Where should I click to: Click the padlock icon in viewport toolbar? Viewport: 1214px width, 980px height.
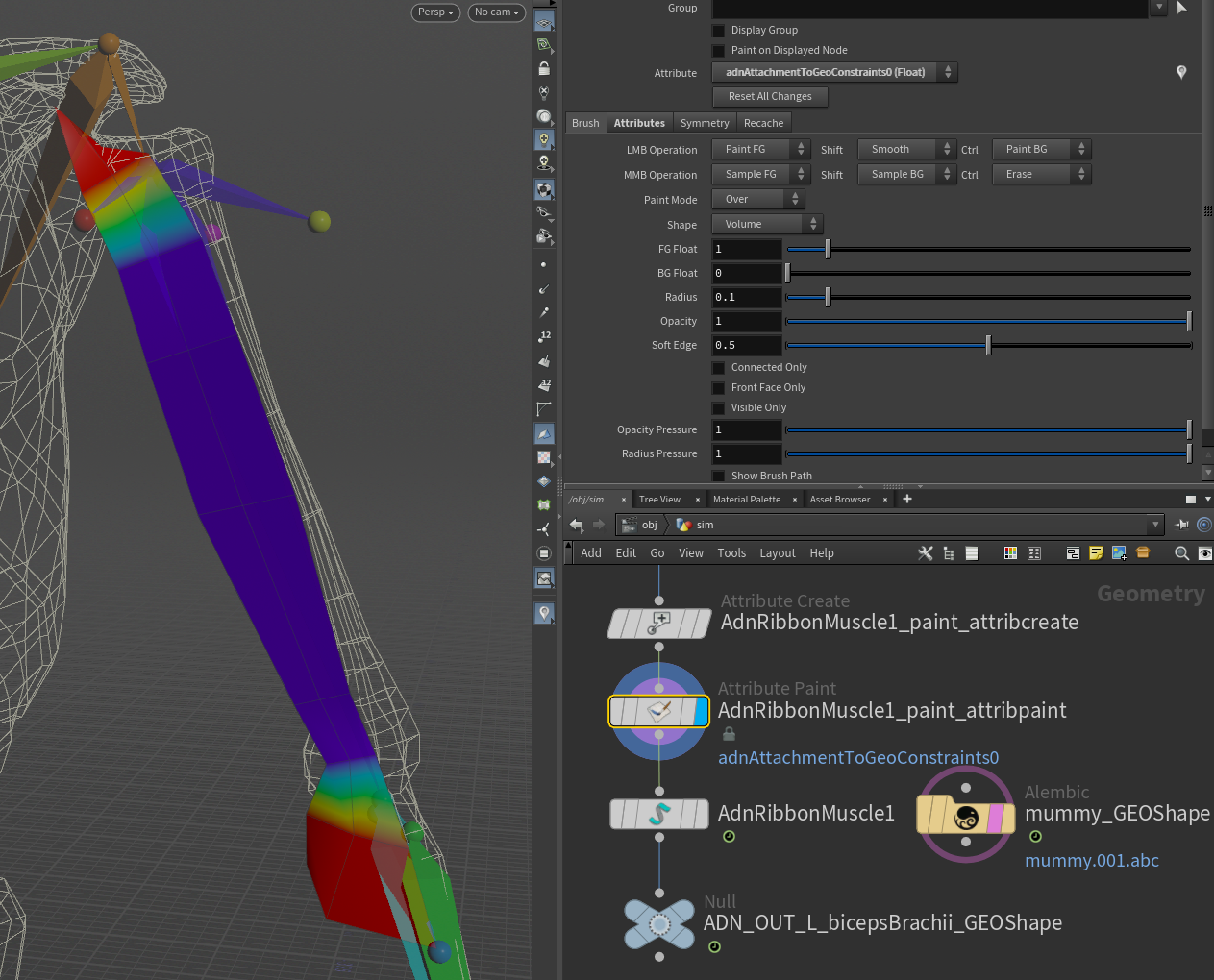pos(544,68)
